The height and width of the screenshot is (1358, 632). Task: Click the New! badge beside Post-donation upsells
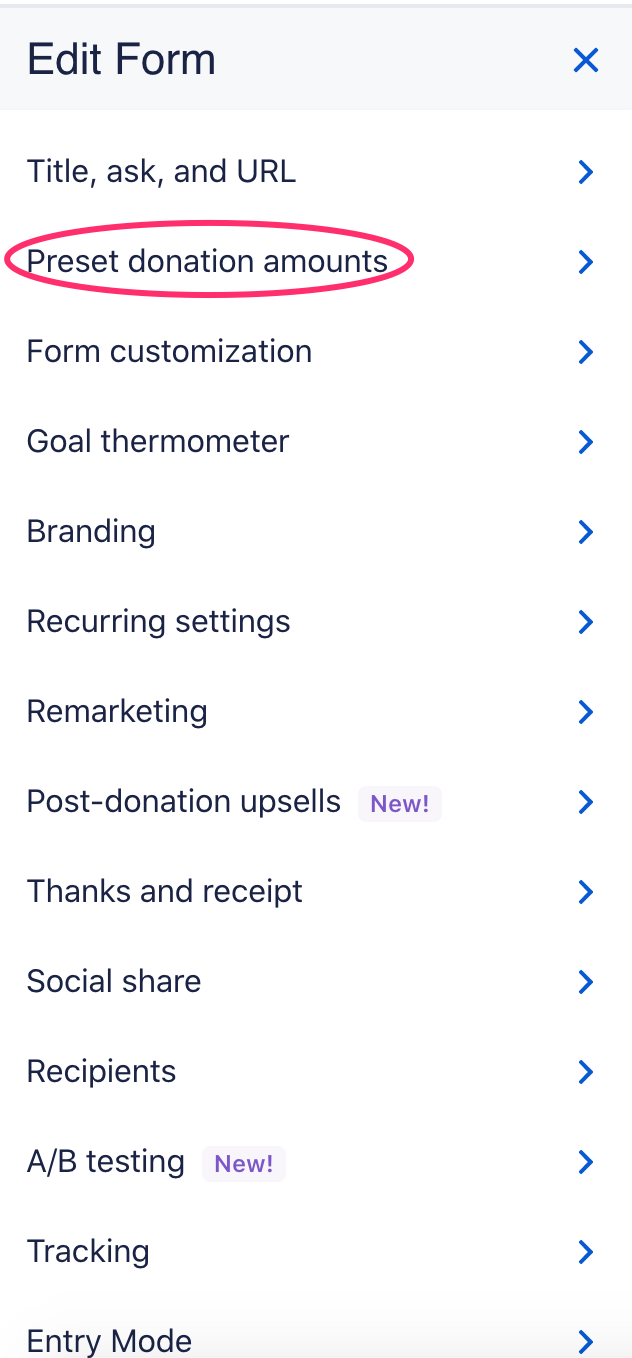coord(400,803)
